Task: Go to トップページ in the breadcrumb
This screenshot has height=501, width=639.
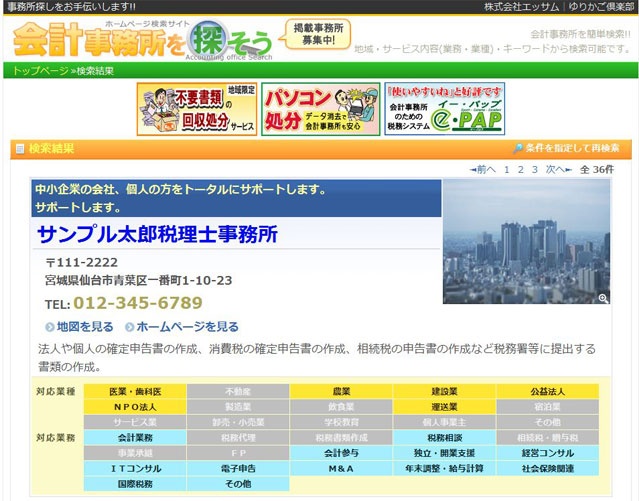Action: (x=41, y=71)
